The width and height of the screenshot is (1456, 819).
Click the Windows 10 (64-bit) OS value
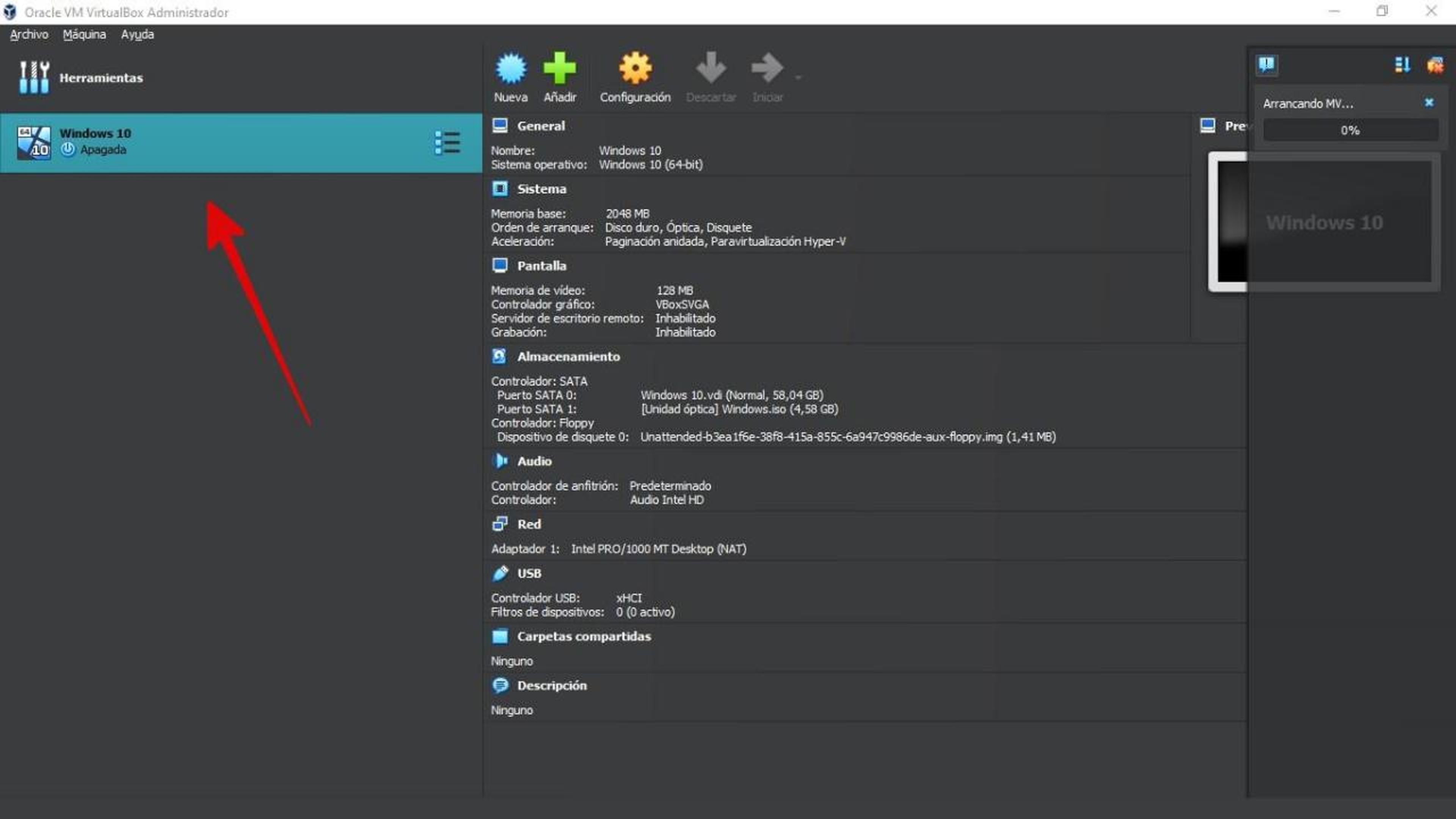[651, 165]
